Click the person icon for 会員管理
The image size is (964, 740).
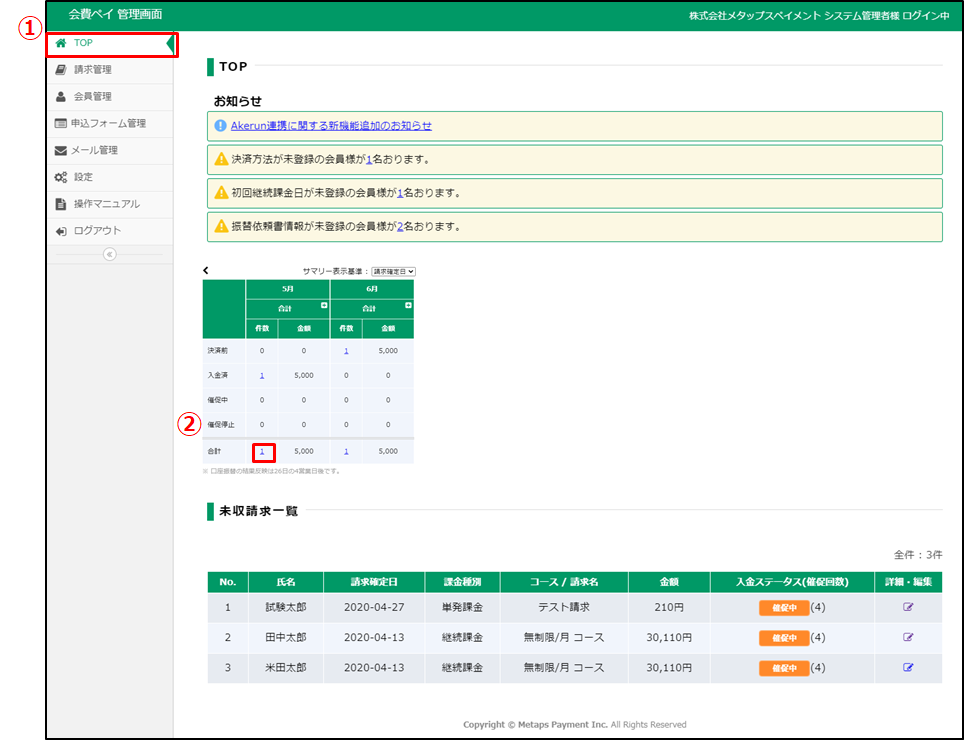[60, 96]
